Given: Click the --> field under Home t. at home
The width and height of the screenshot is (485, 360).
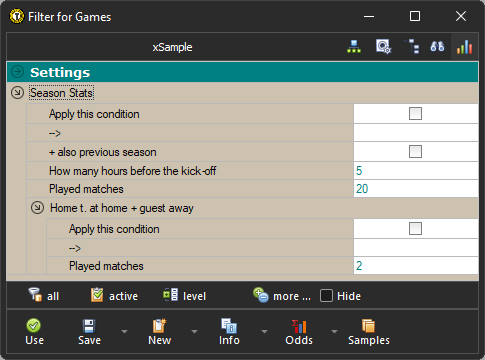Looking at the screenshot, I should pos(416,248).
